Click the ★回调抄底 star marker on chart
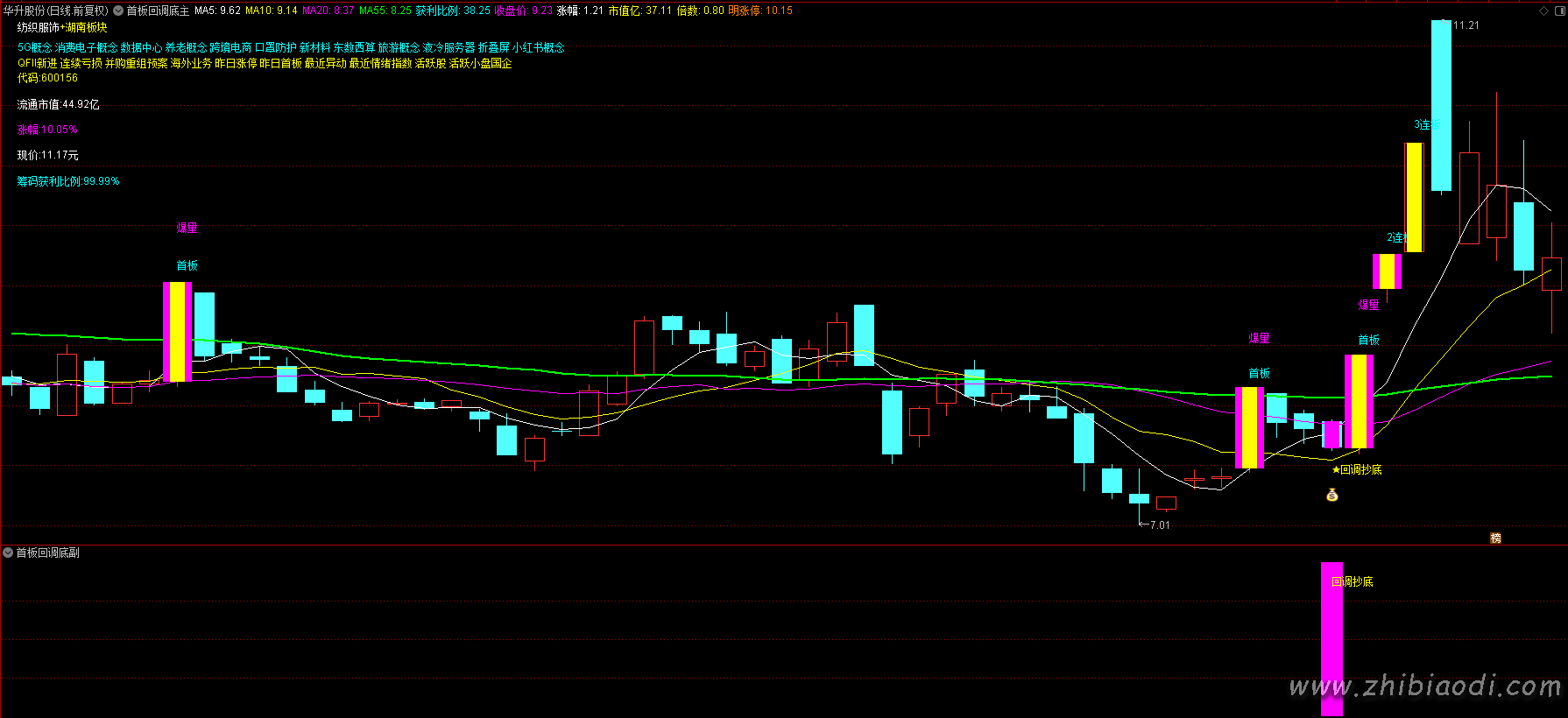 point(1356,470)
